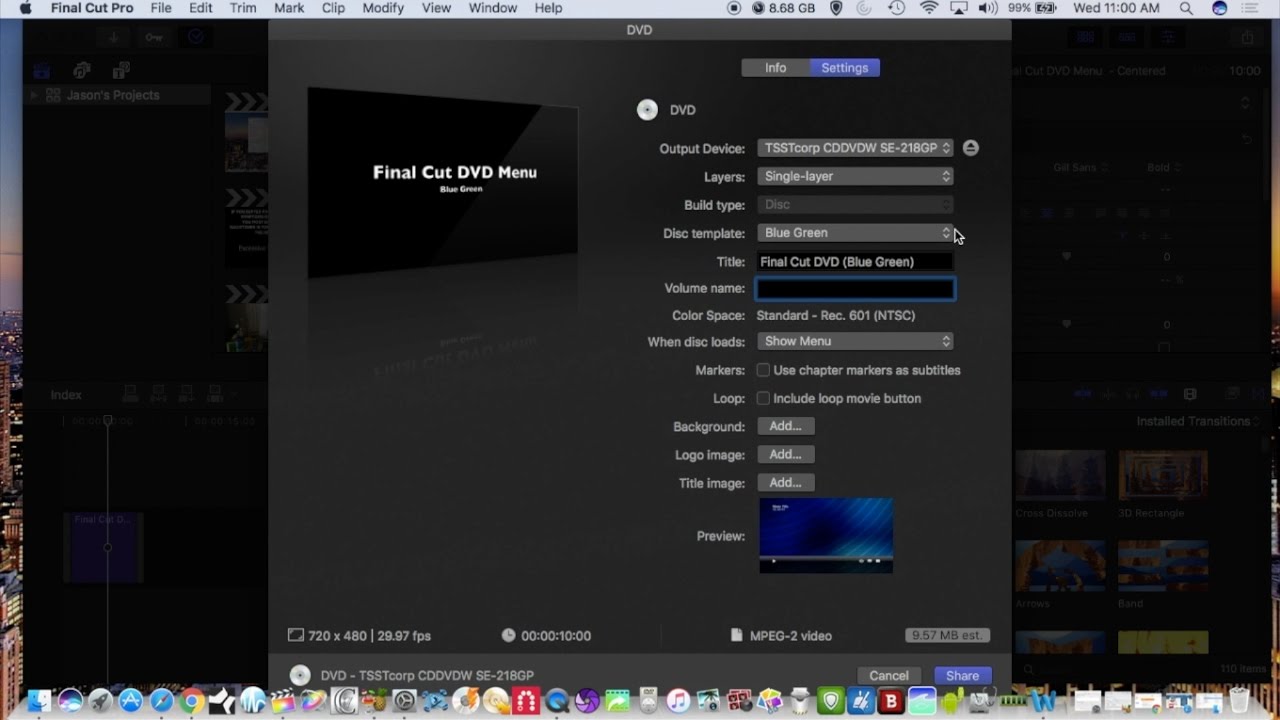Open Launchpad from the Dock

click(100, 701)
